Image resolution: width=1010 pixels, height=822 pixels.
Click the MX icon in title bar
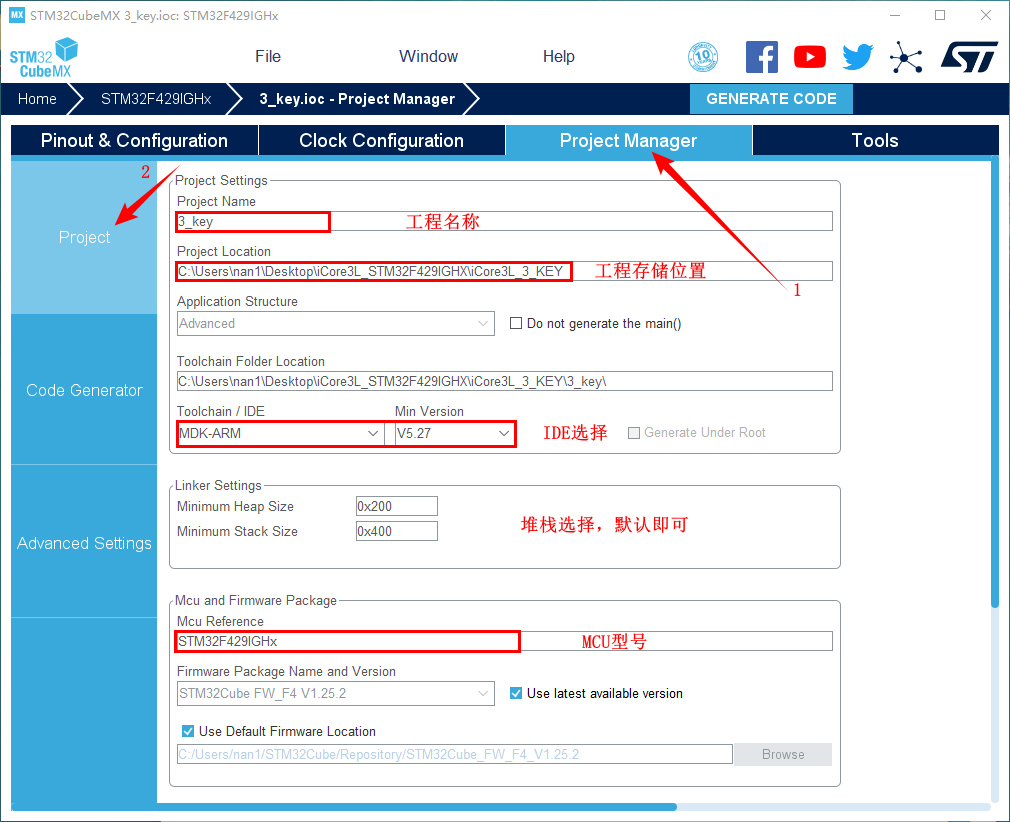[16, 15]
